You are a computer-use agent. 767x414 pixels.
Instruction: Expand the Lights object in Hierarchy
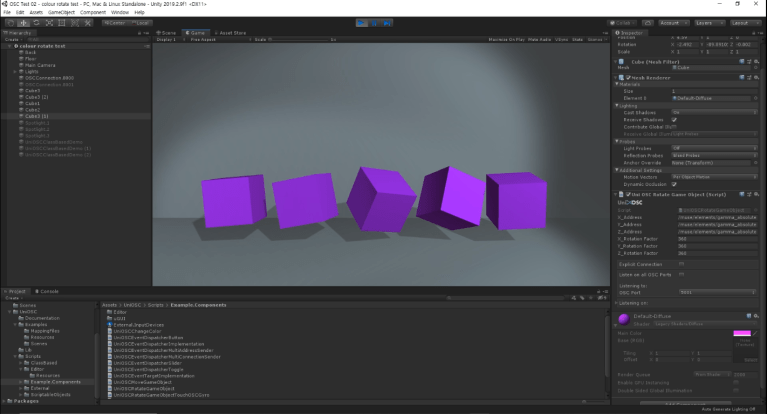point(16,72)
